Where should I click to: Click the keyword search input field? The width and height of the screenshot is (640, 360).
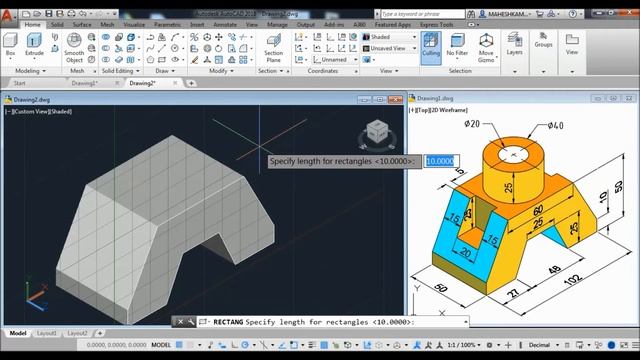point(422,14)
